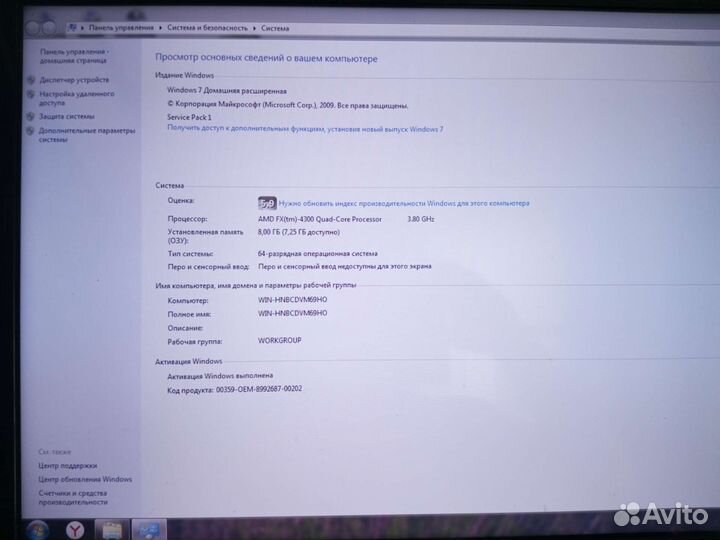
Task: Open Дополнительные параметры системы link
Action: 87,135
